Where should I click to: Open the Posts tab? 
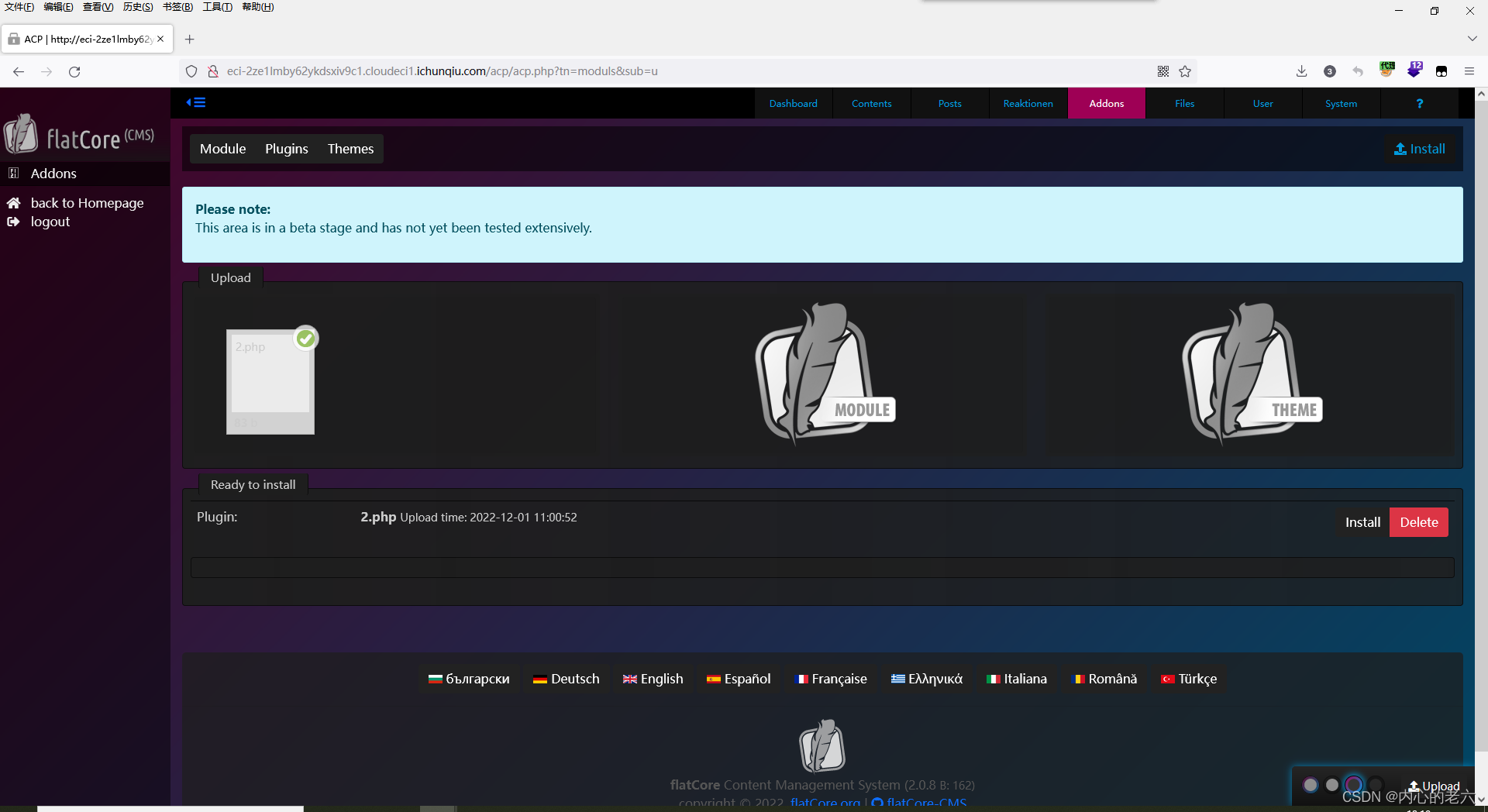tap(950, 103)
